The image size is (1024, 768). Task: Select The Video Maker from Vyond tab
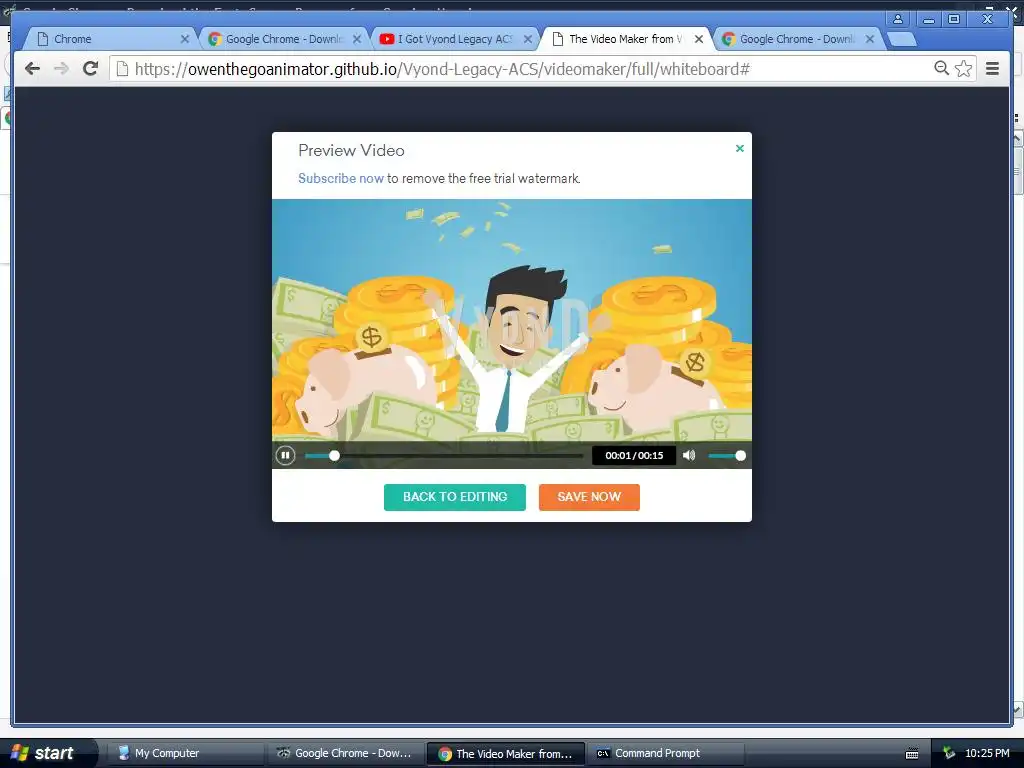click(x=625, y=39)
